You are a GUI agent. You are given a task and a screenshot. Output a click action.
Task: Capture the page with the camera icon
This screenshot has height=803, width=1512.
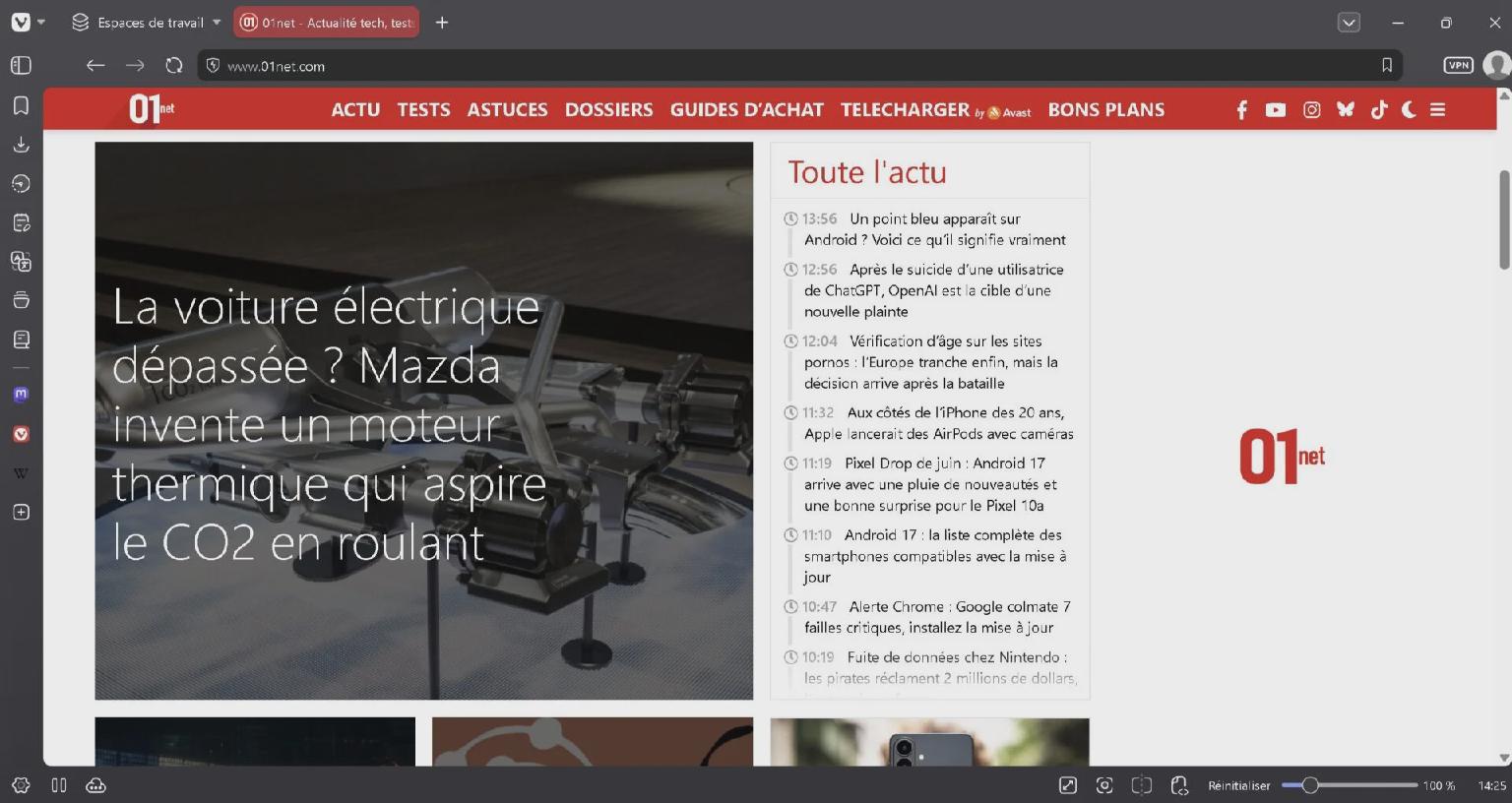[x=1104, y=785]
